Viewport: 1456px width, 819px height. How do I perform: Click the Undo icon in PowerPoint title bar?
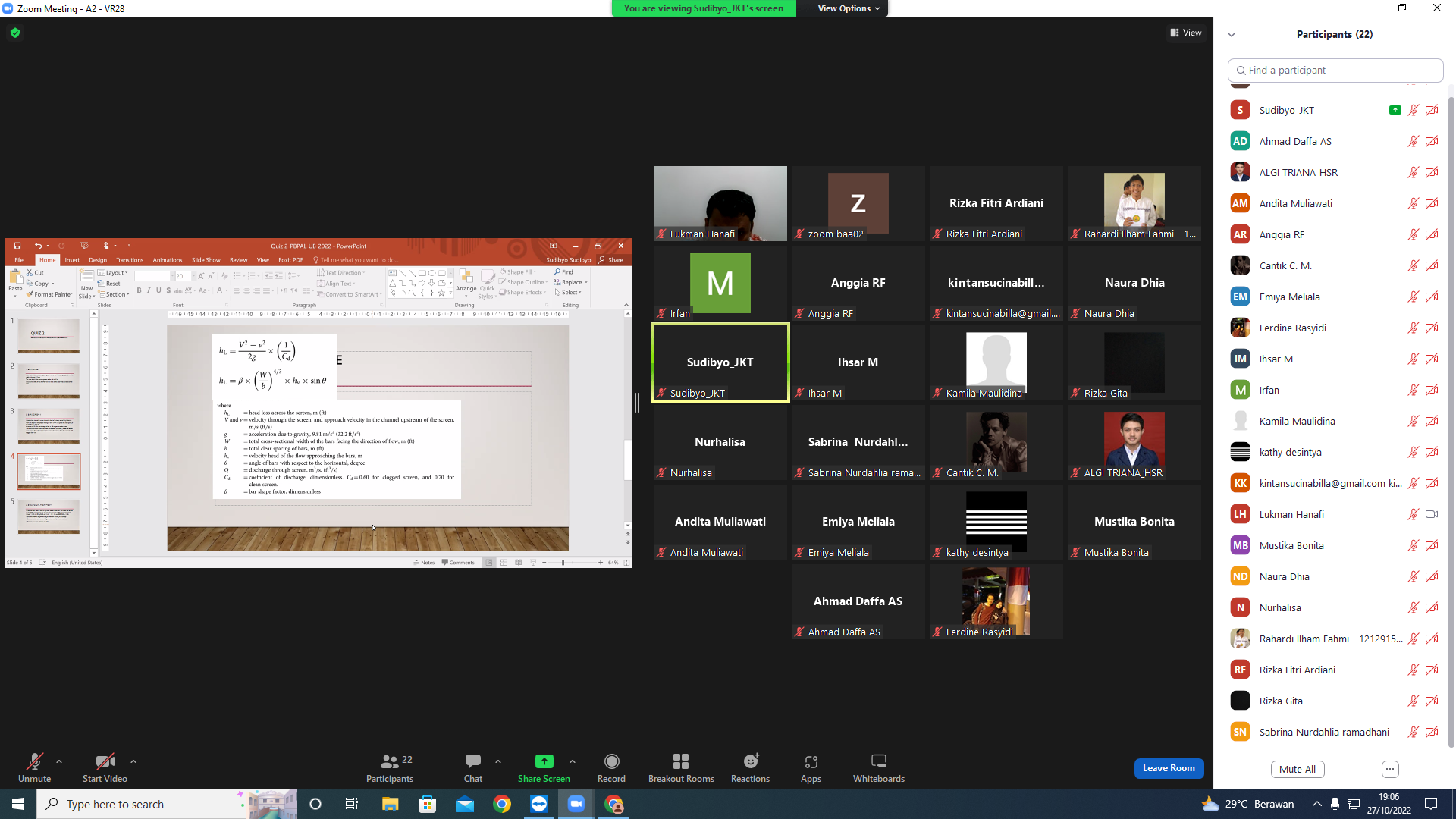37,246
